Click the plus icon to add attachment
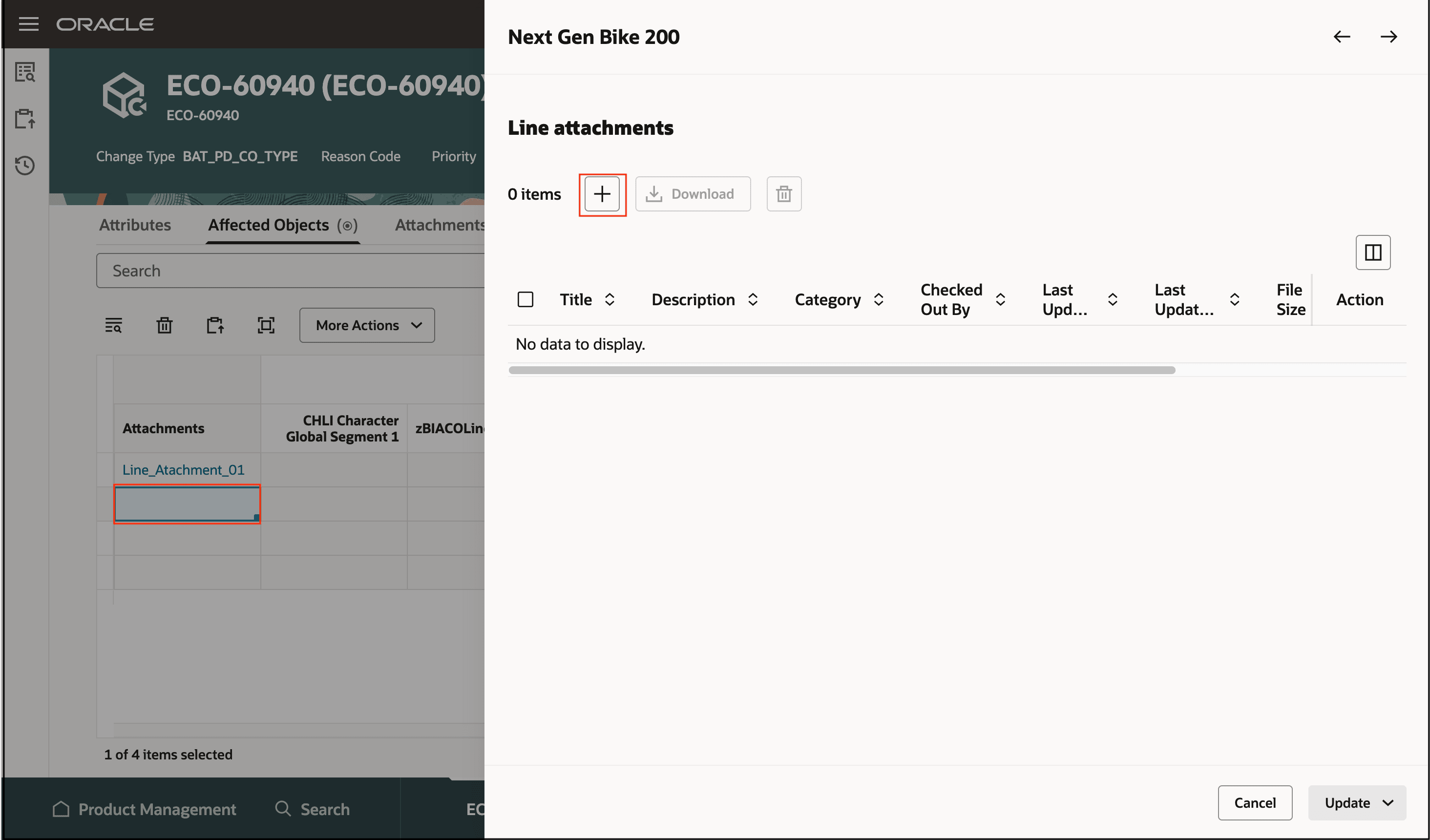The height and width of the screenshot is (840, 1430). point(602,194)
